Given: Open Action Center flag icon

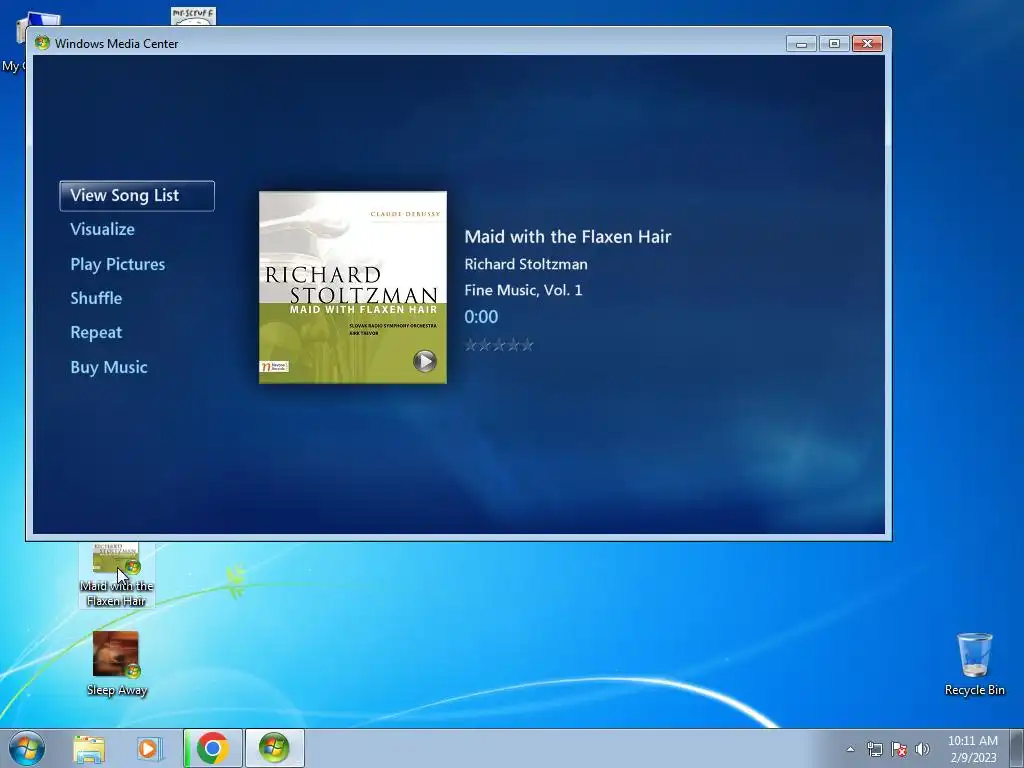Looking at the screenshot, I should [899, 749].
